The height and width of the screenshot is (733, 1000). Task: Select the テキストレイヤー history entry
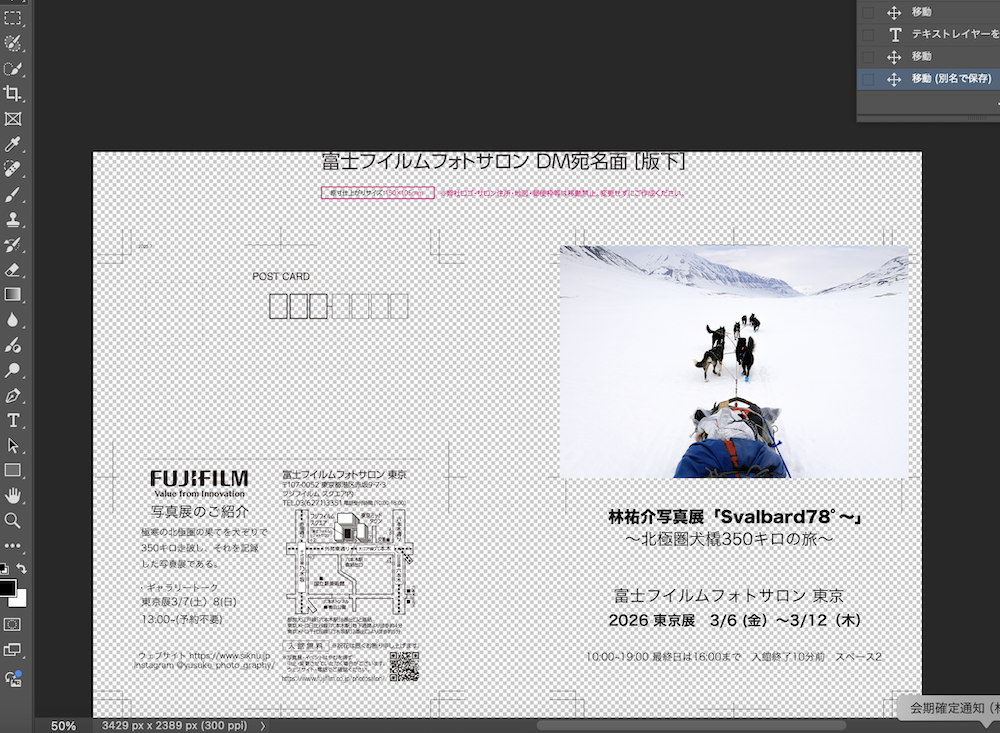950,34
